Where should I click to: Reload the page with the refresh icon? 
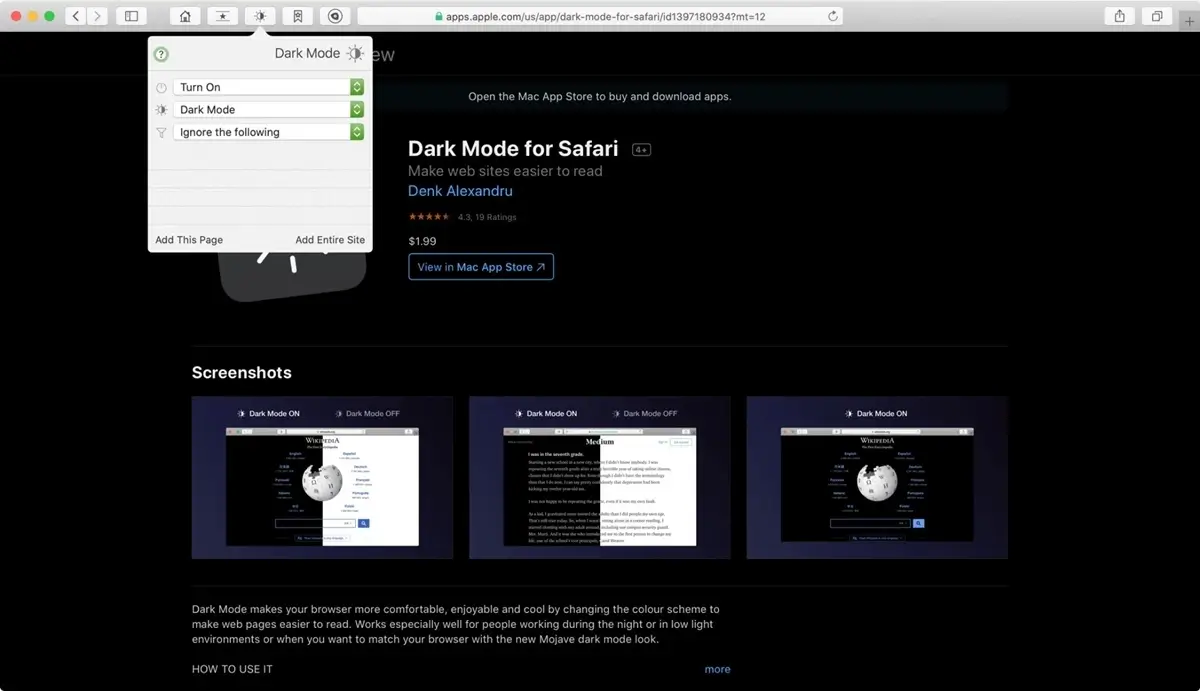pyautogui.click(x=833, y=16)
